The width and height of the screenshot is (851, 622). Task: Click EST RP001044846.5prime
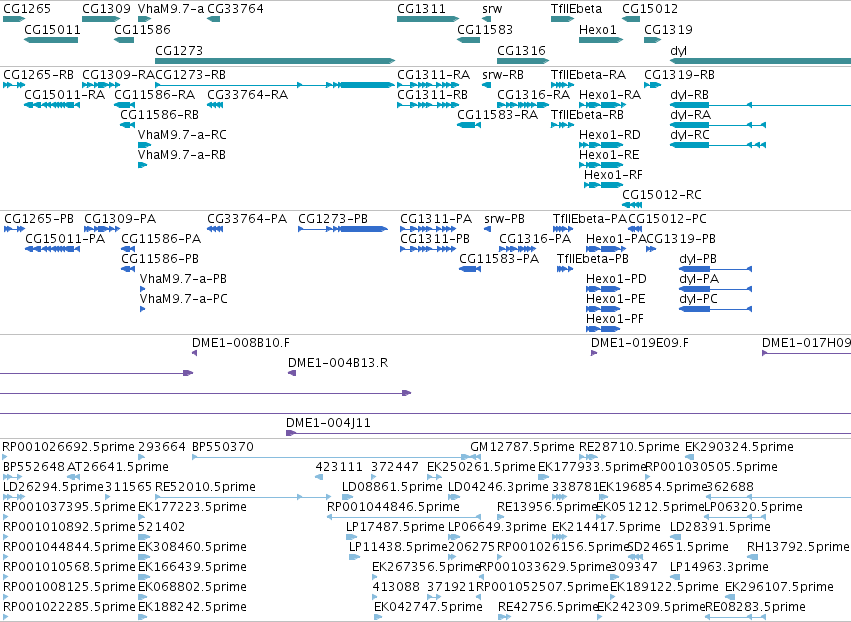point(393,506)
